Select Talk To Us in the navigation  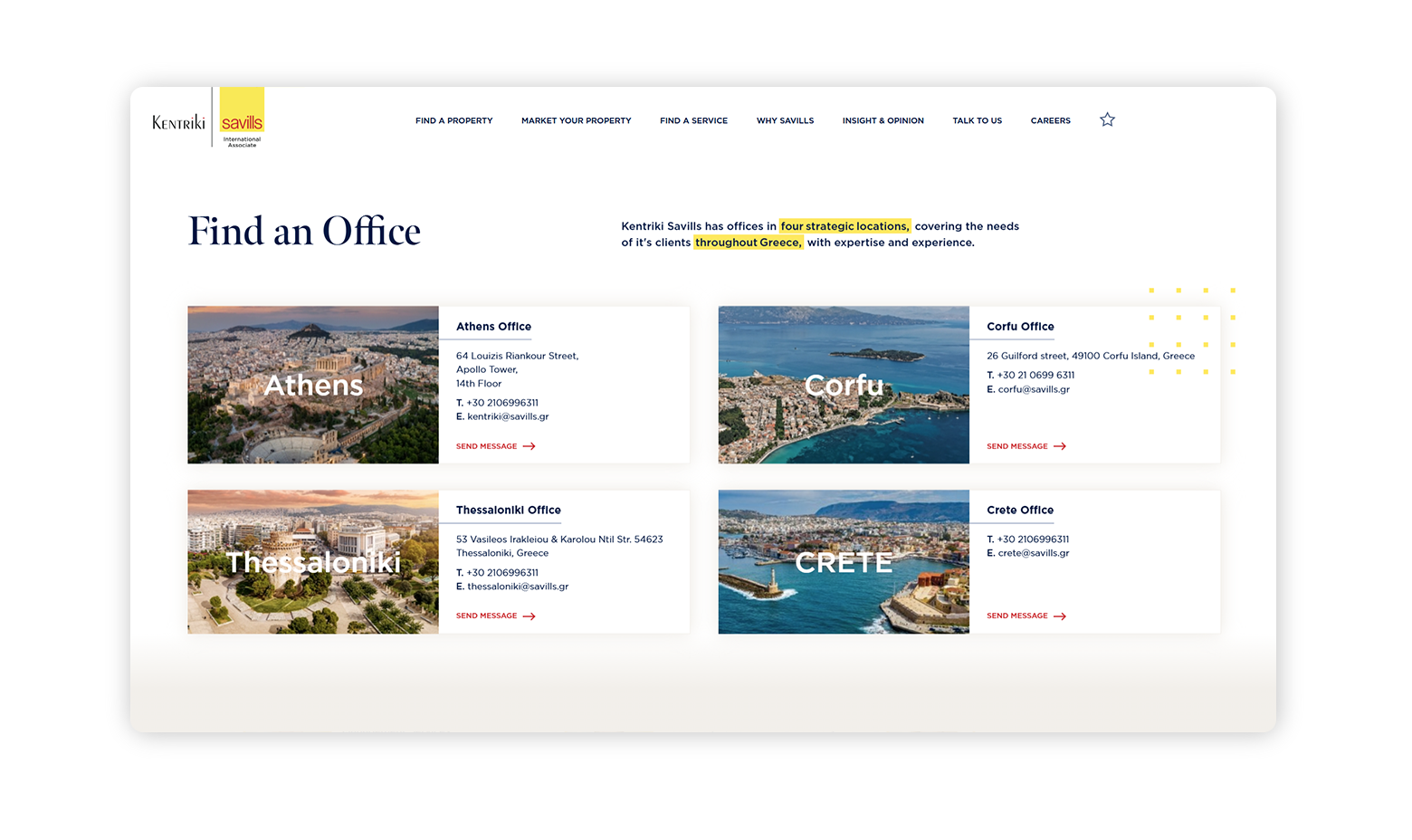(977, 120)
